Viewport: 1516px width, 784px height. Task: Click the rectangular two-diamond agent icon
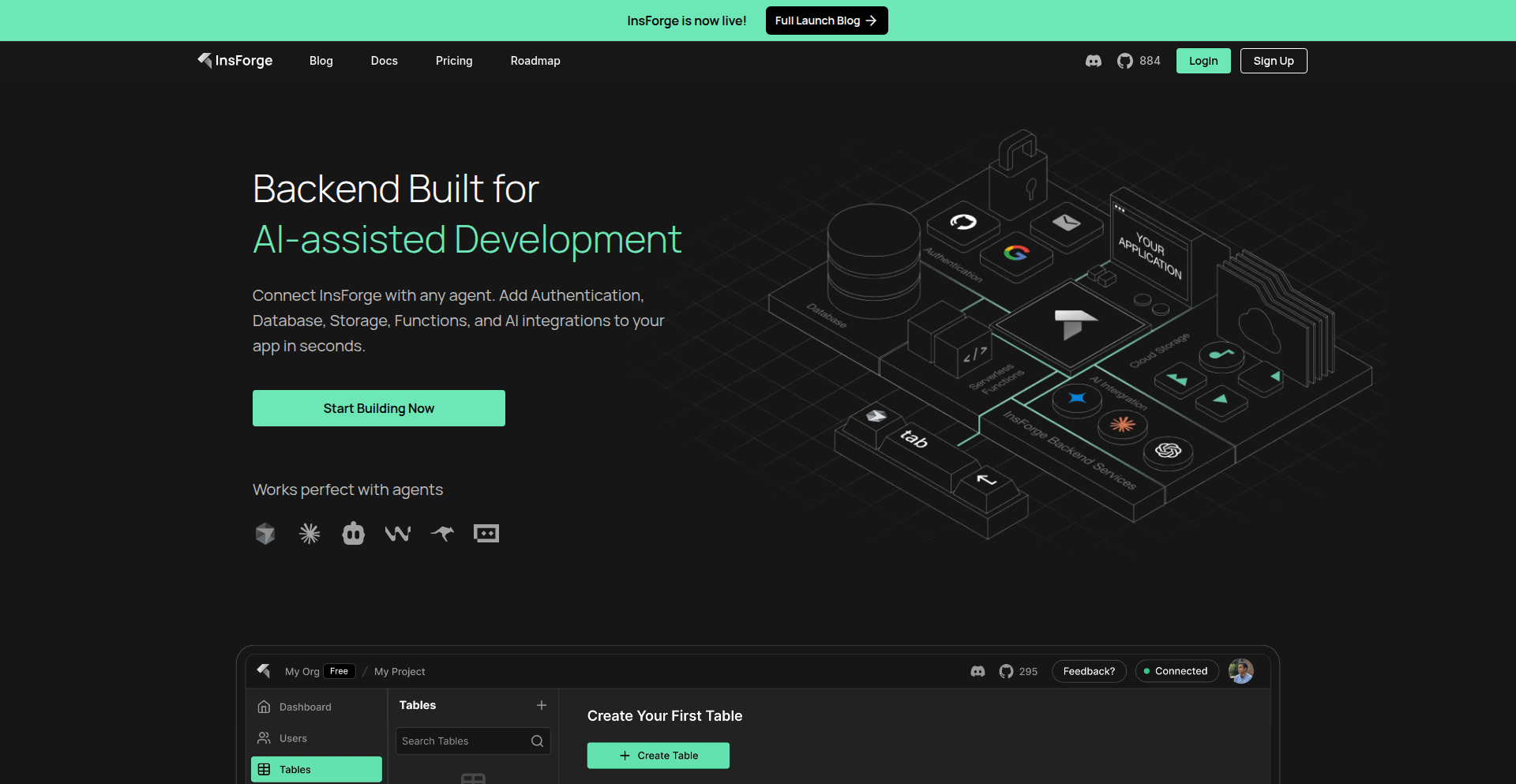point(486,534)
